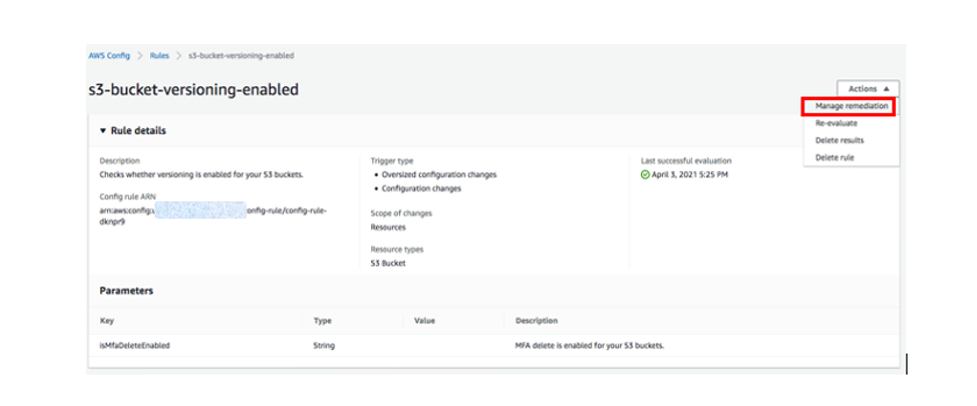Choose Re-evaluate in the Actions menu
The height and width of the screenshot is (406, 977).
[x=836, y=123]
